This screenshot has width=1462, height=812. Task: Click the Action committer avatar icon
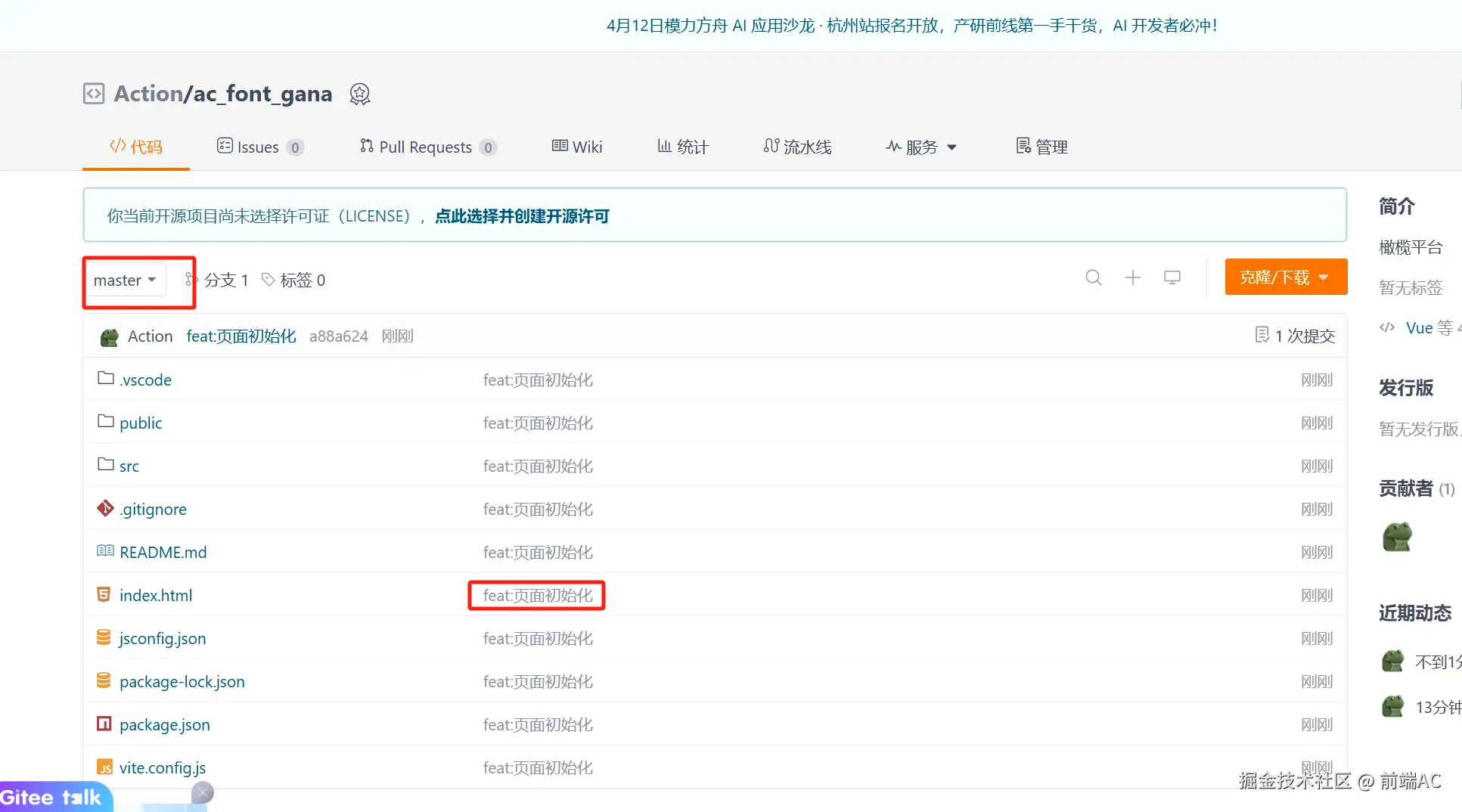[110, 336]
